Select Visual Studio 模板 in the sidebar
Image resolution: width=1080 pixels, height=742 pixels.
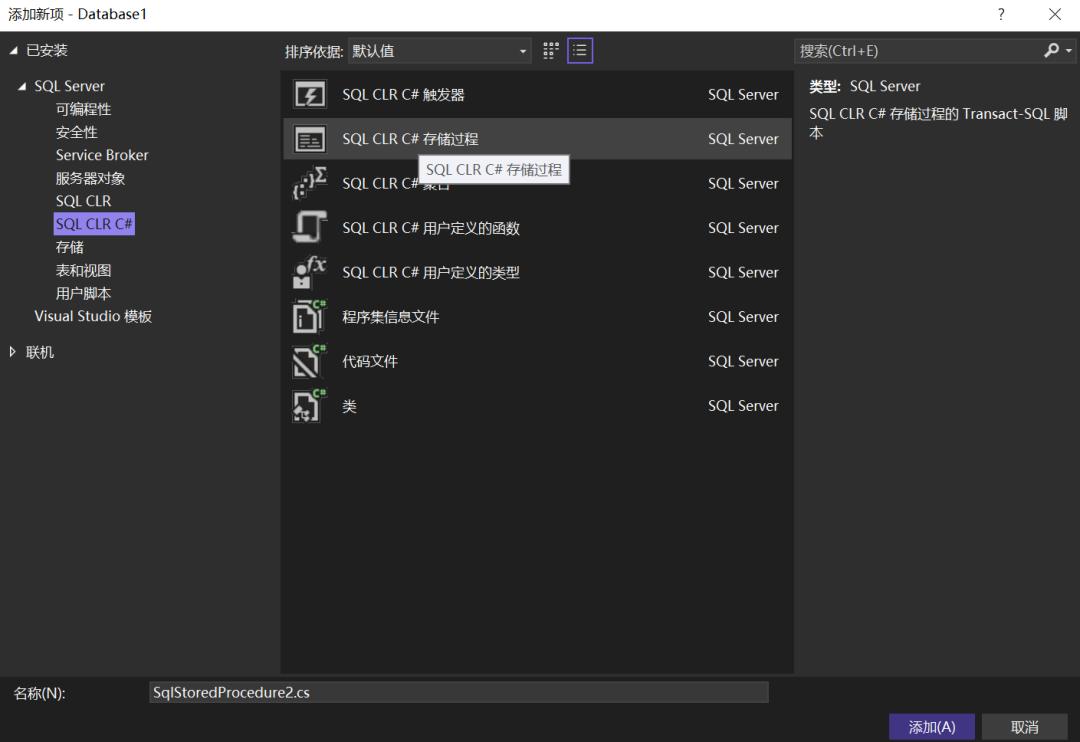[92, 316]
